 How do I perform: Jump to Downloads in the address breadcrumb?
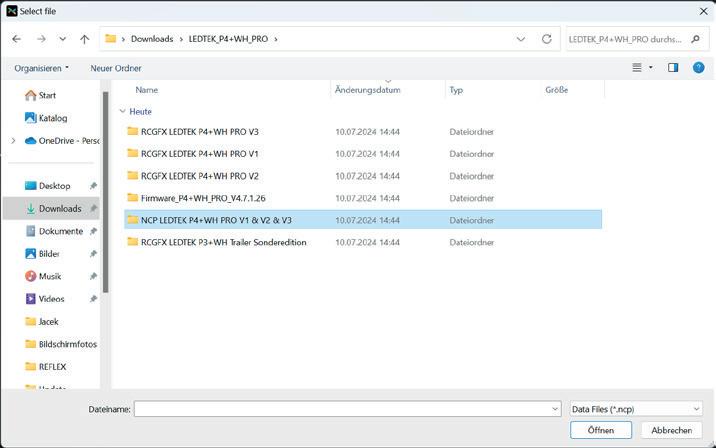(x=152, y=39)
